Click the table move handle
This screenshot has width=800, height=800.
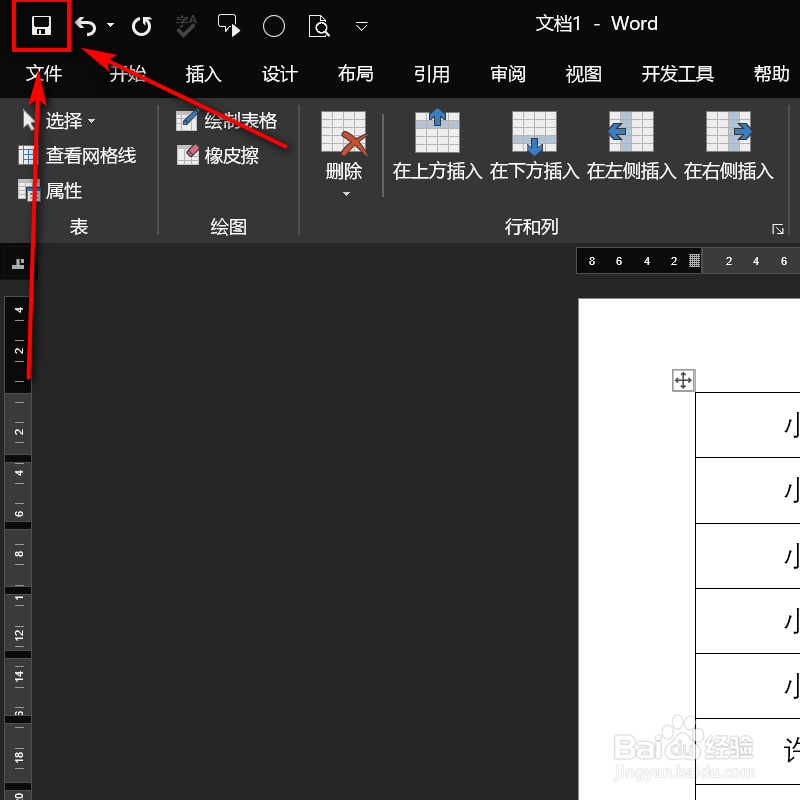point(683,381)
